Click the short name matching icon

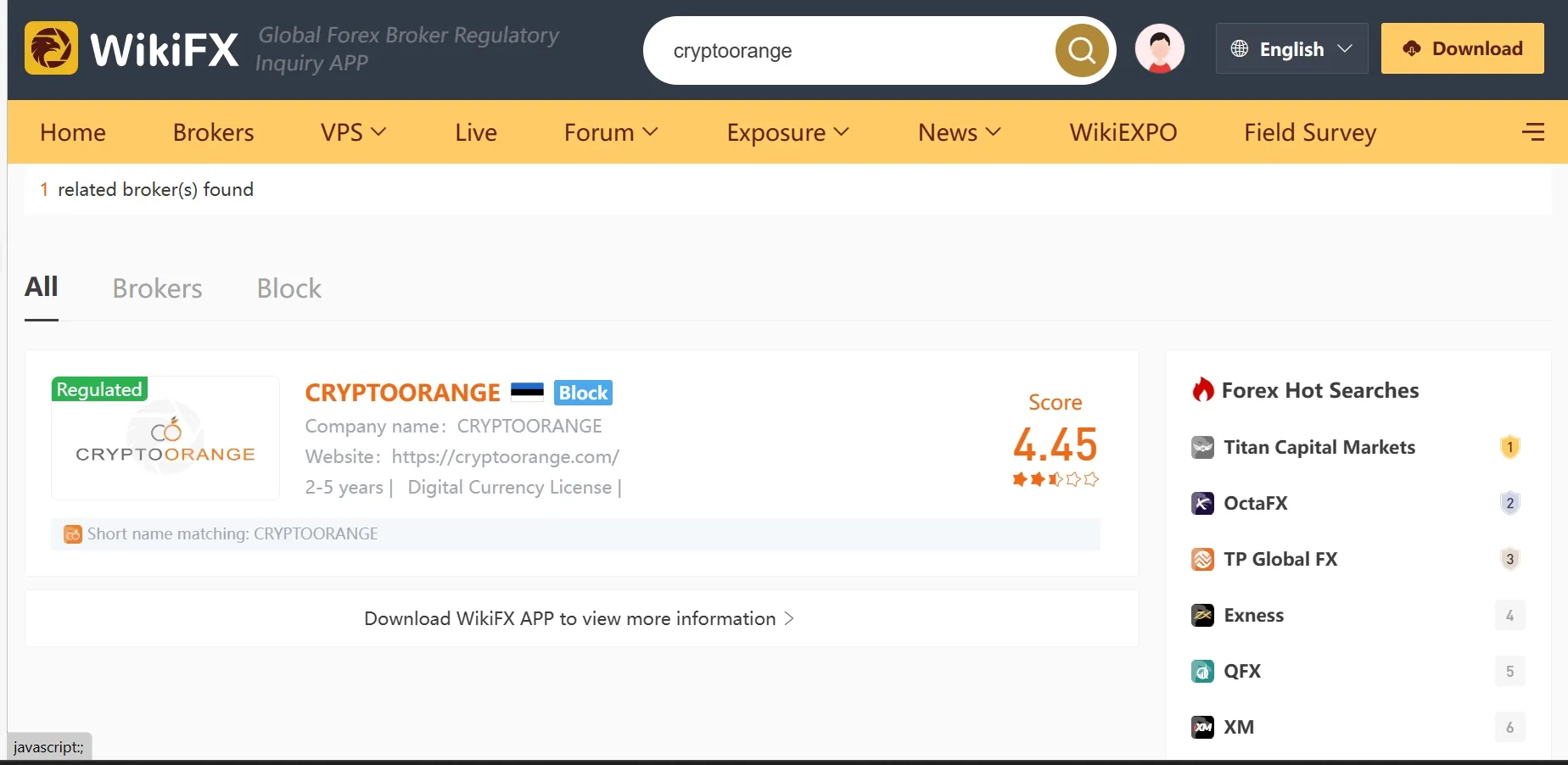[x=73, y=534]
